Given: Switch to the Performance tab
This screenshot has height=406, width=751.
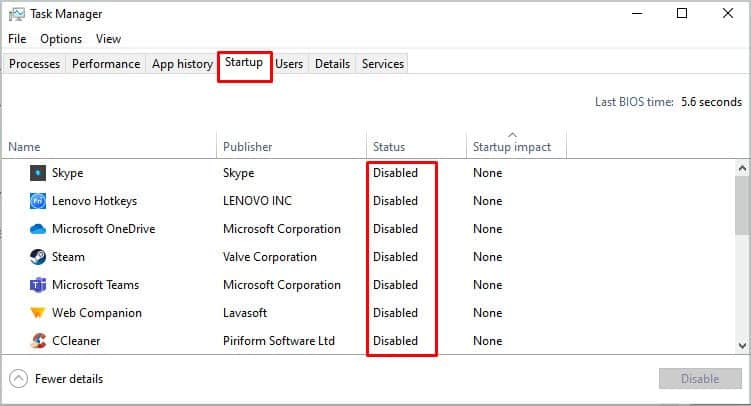Looking at the screenshot, I should pyautogui.click(x=106, y=64).
